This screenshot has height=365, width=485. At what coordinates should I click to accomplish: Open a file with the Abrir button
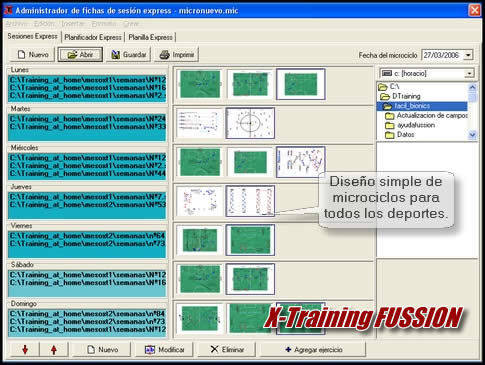80,55
